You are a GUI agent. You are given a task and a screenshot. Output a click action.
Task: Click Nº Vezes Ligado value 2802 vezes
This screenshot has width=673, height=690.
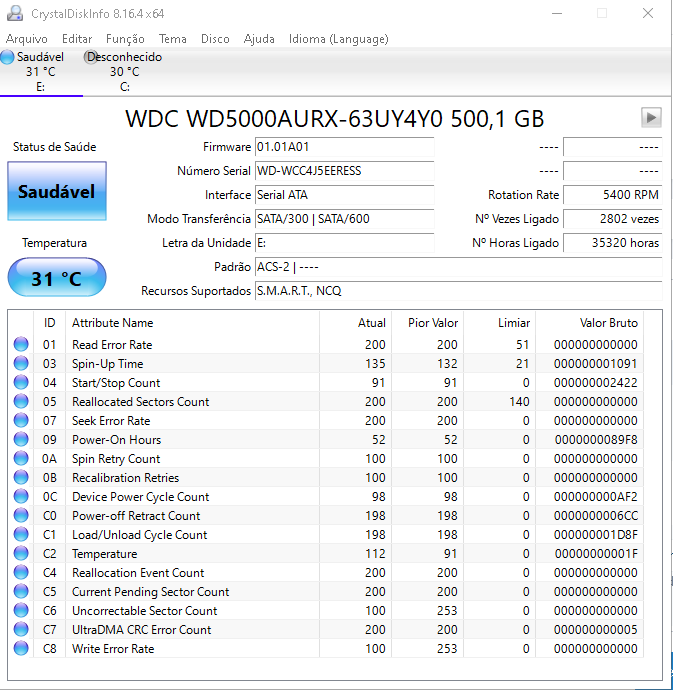(x=612, y=219)
